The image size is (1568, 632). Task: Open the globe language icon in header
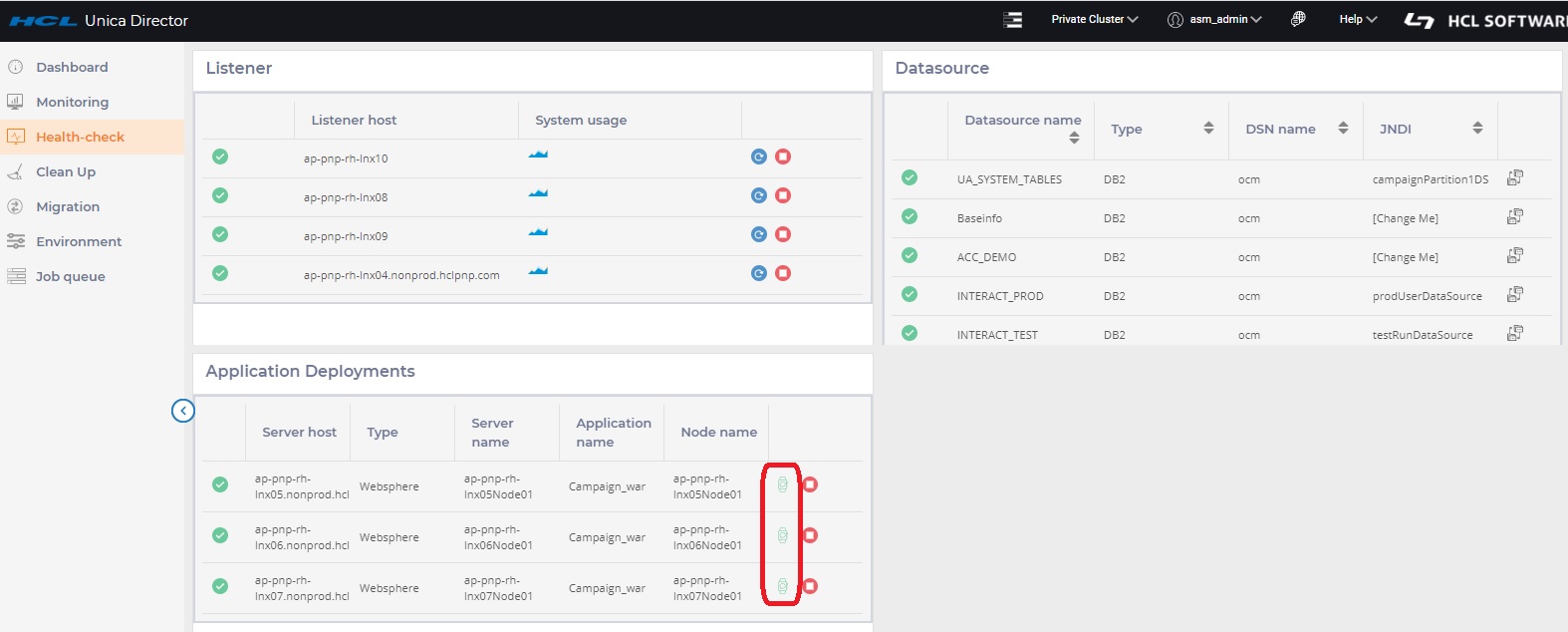[x=1298, y=19]
